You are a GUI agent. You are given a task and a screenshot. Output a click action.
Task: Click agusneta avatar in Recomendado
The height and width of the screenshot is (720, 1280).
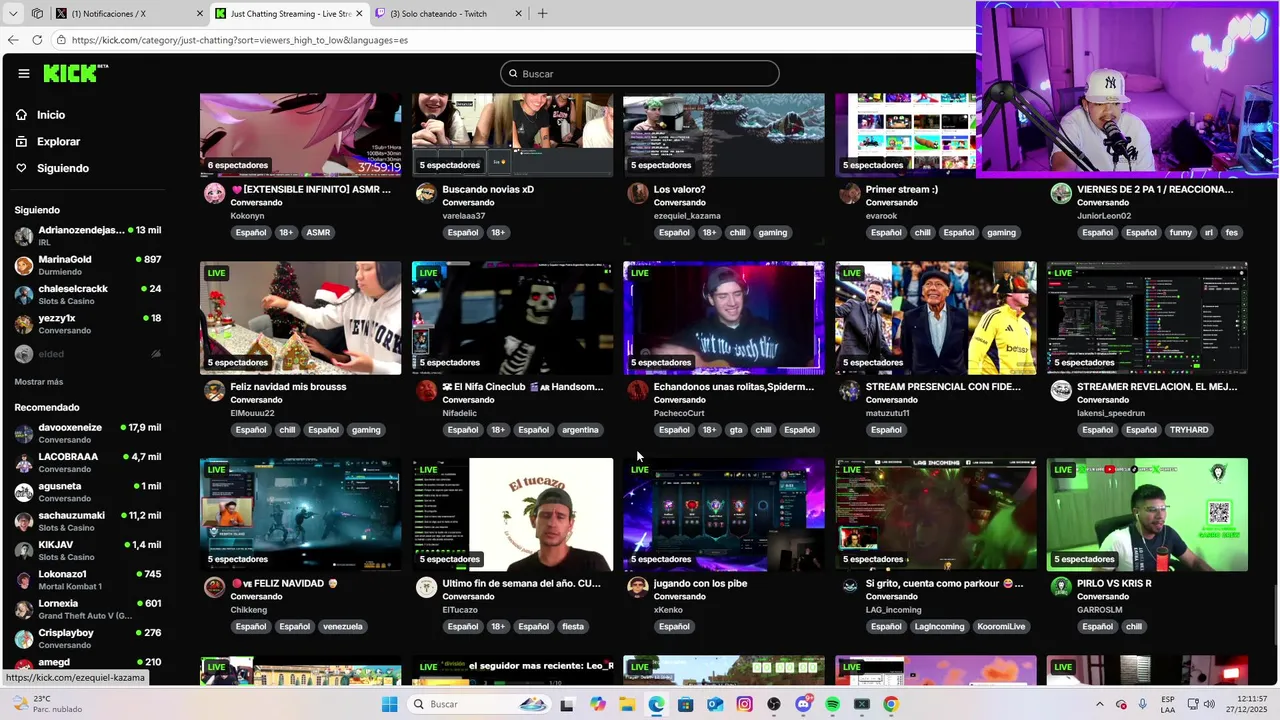[24, 492]
